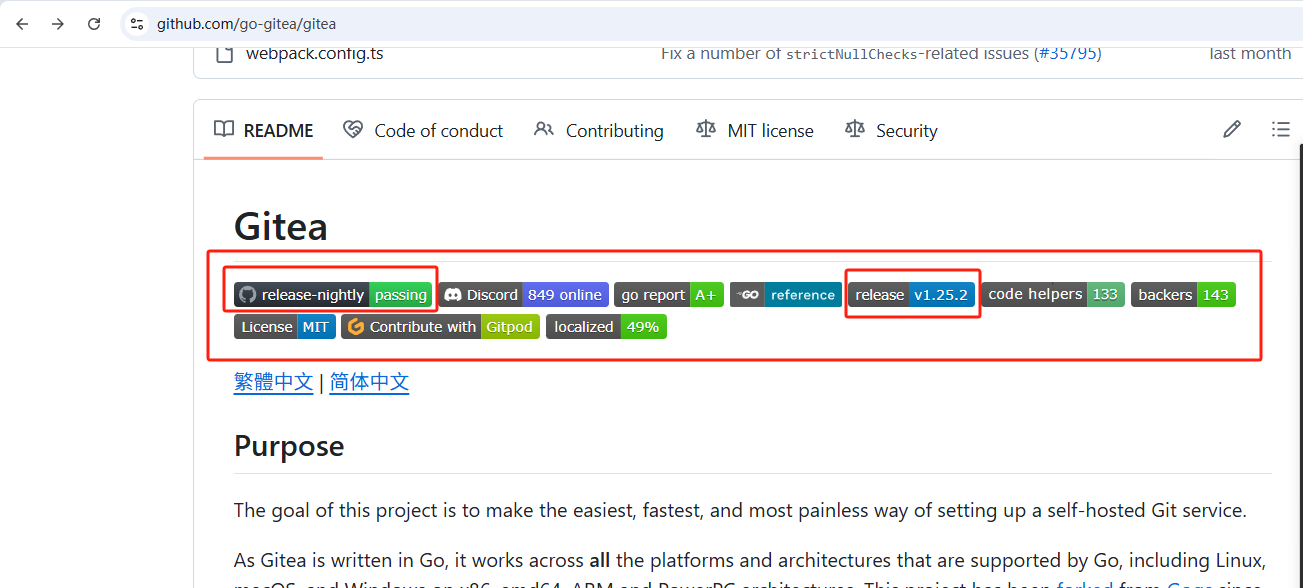Click the webpack.config.ts file icon
This screenshot has width=1303, height=588.
tap(225, 53)
